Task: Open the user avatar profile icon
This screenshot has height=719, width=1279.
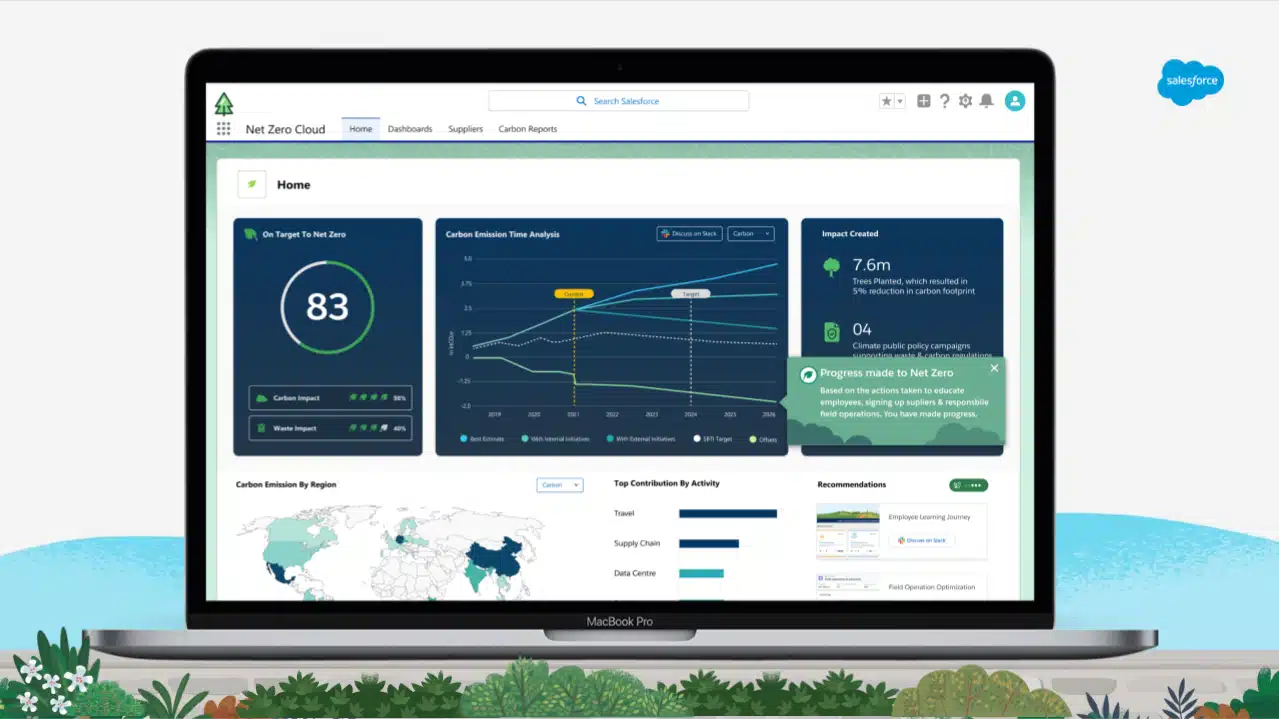Action: (1015, 100)
